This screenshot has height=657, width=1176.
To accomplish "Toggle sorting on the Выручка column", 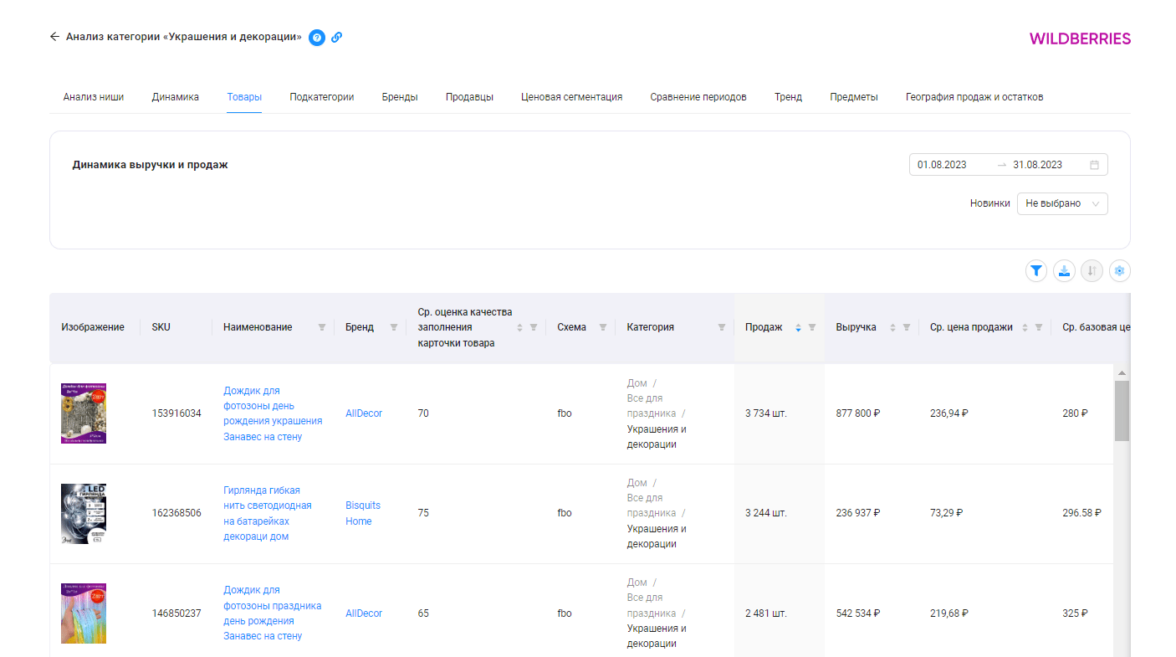I will [893, 327].
